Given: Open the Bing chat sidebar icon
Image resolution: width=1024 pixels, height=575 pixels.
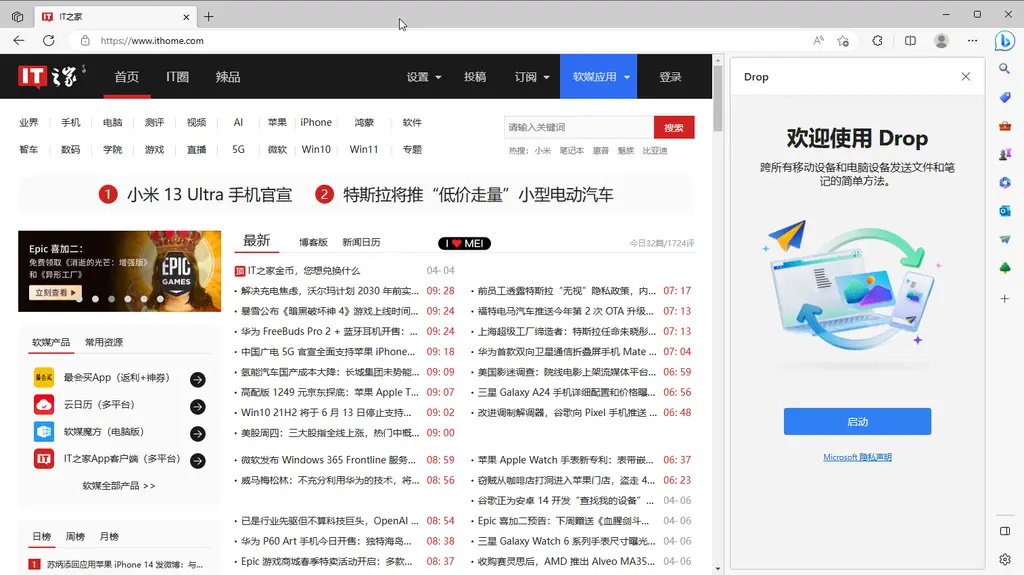Looking at the screenshot, I should point(1004,41).
